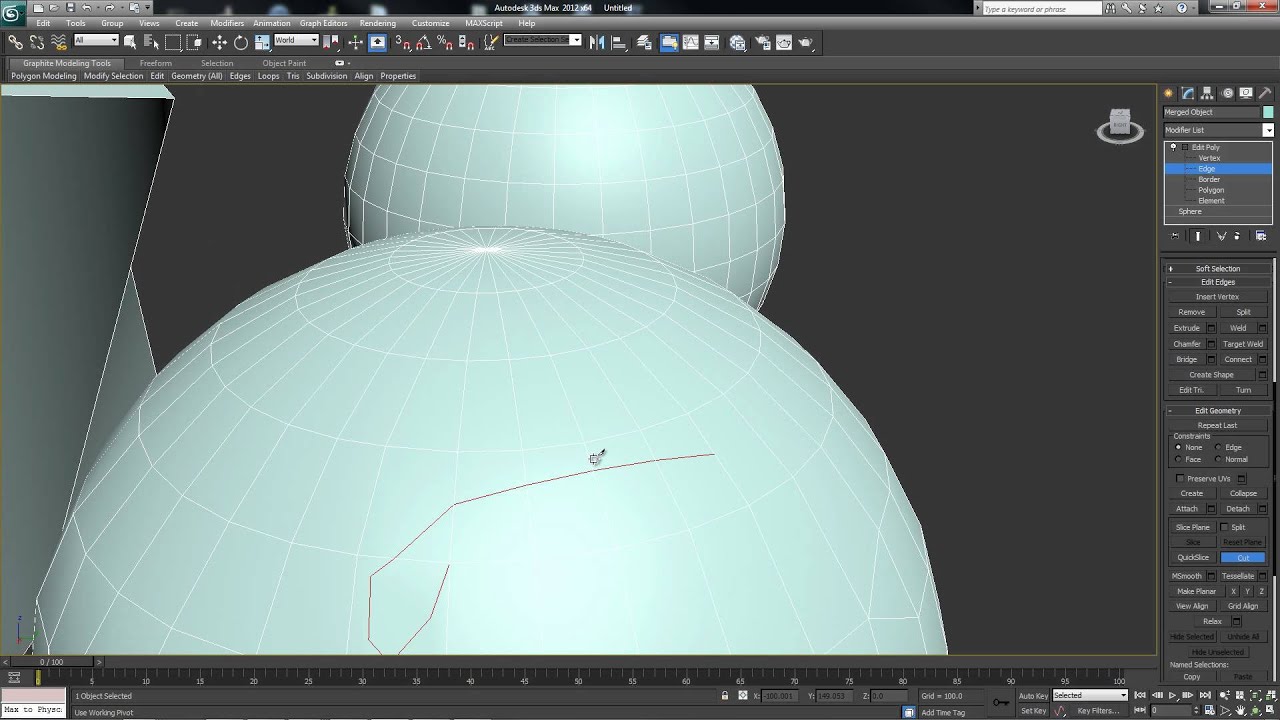The width and height of the screenshot is (1280, 720).
Task: Open the Modifiers menu
Action: coord(227,23)
